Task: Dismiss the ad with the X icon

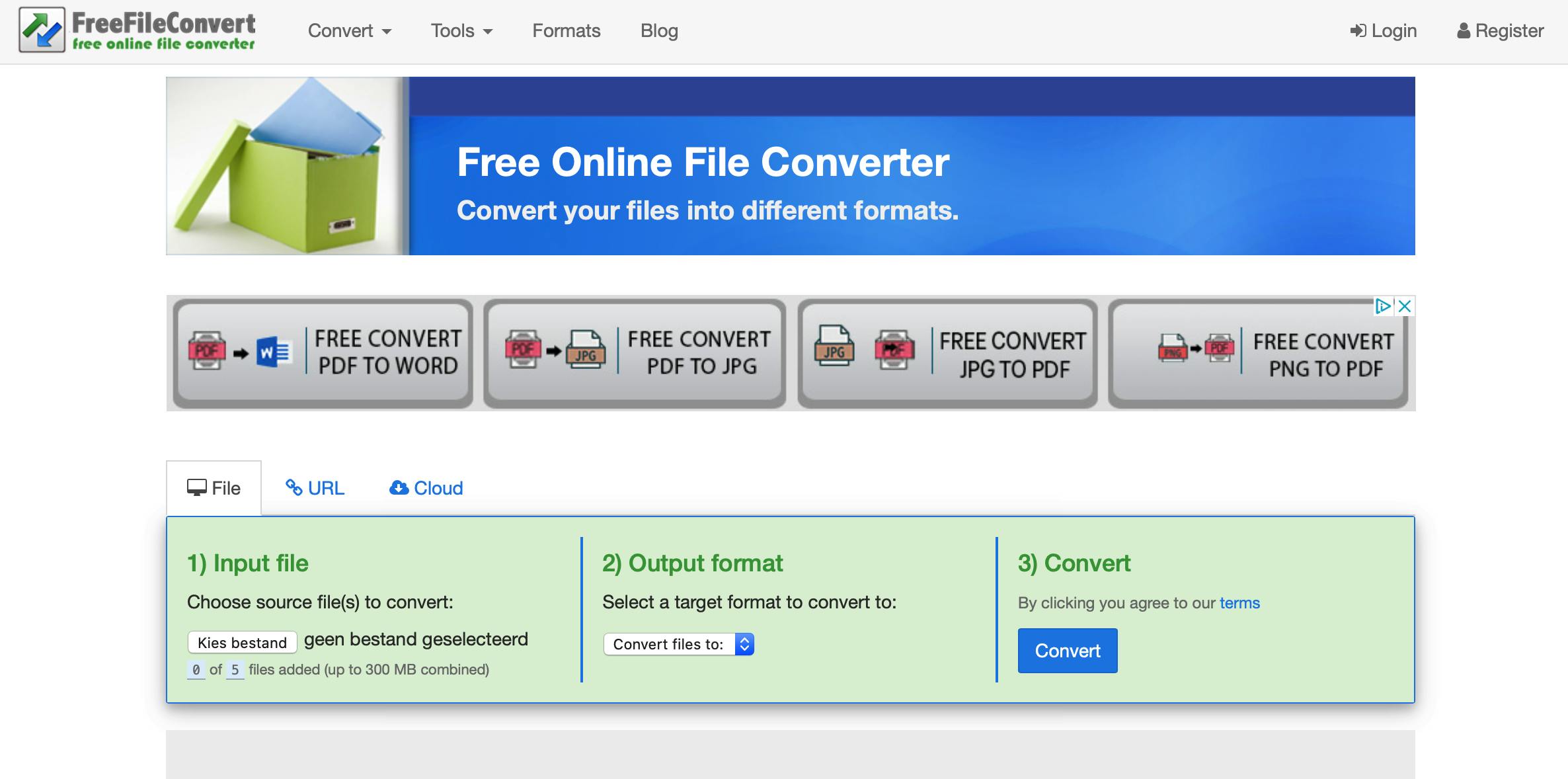Action: (1406, 306)
